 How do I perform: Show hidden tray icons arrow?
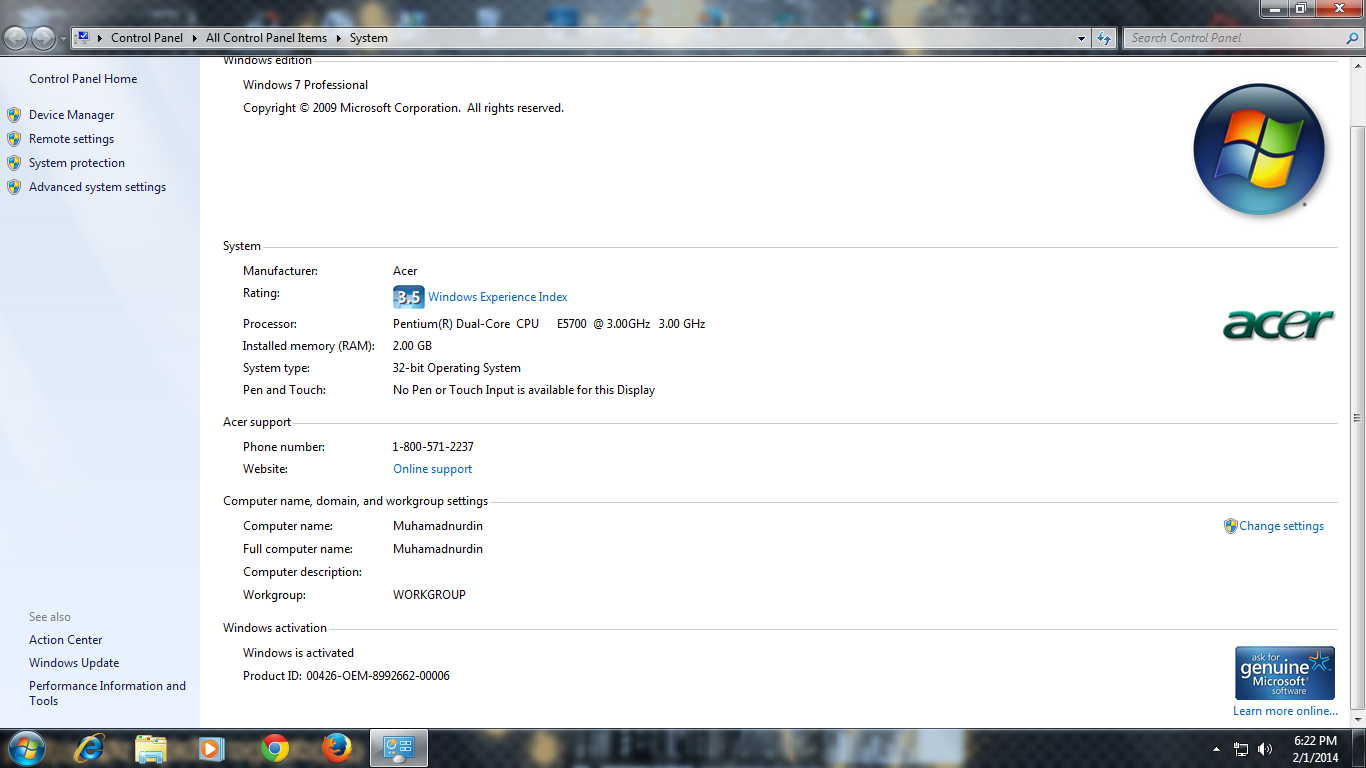pos(1216,749)
